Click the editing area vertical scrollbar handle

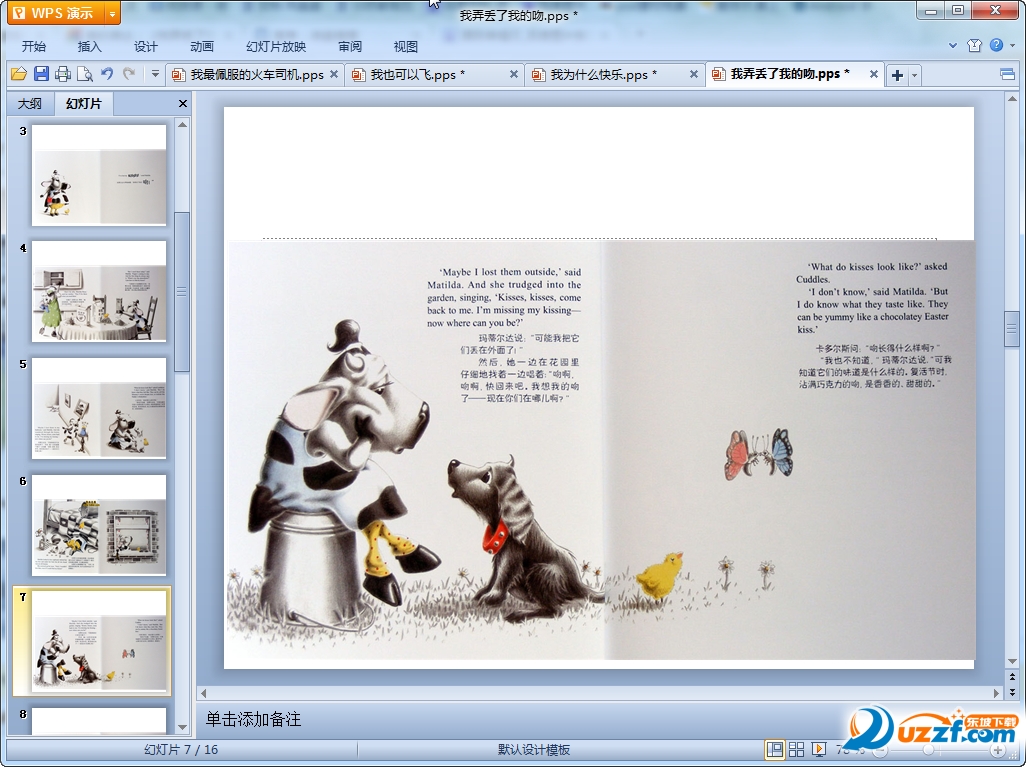1012,329
